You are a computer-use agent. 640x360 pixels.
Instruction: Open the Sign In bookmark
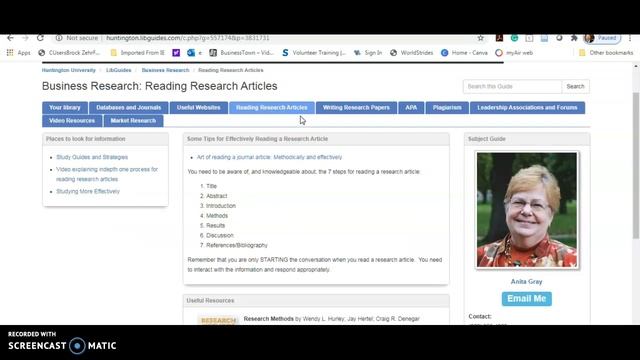pos(368,53)
